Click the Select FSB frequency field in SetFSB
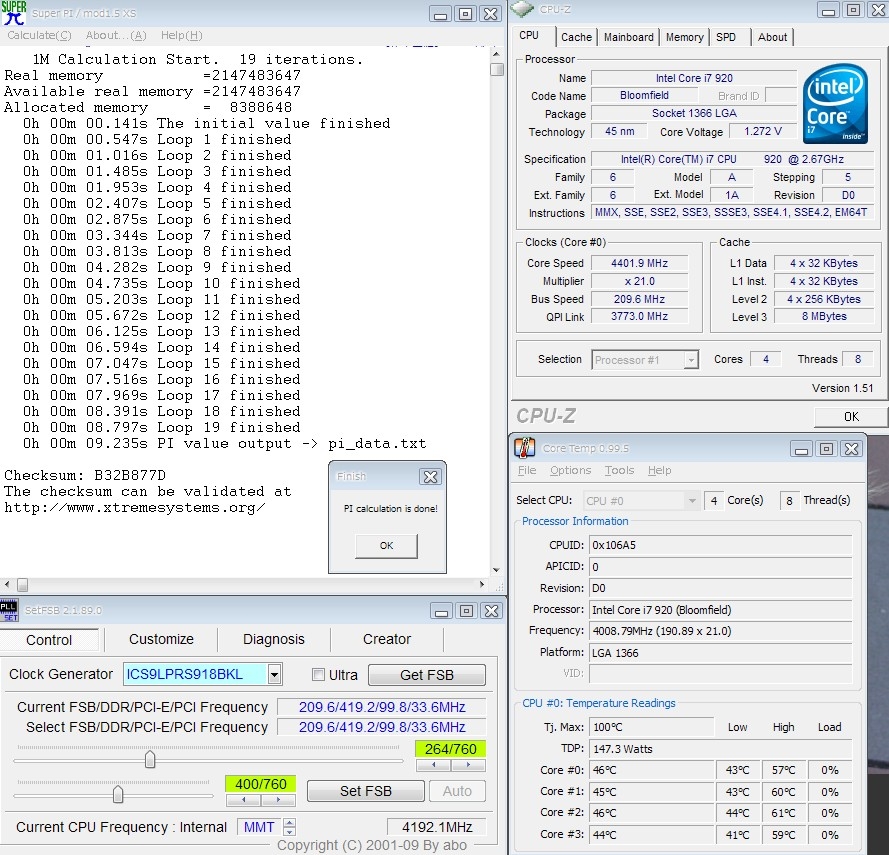Image resolution: width=889 pixels, height=855 pixels. tap(382, 727)
